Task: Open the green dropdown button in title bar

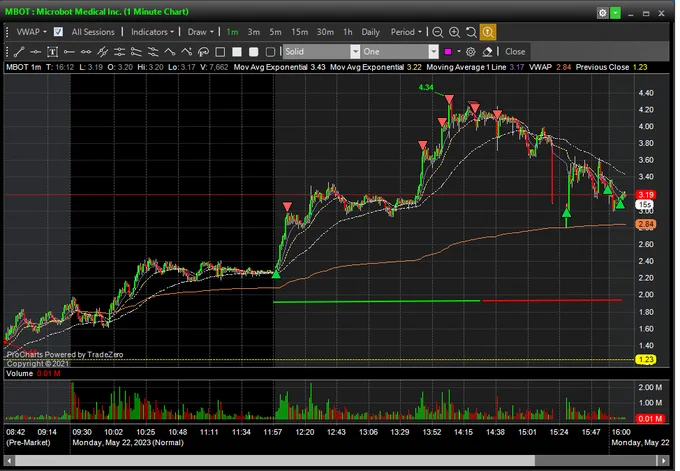Action: [x=615, y=13]
